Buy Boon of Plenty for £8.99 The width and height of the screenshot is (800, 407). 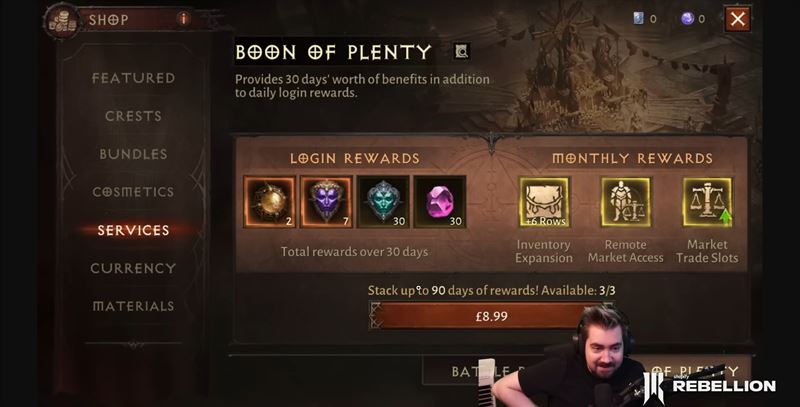coord(491,316)
